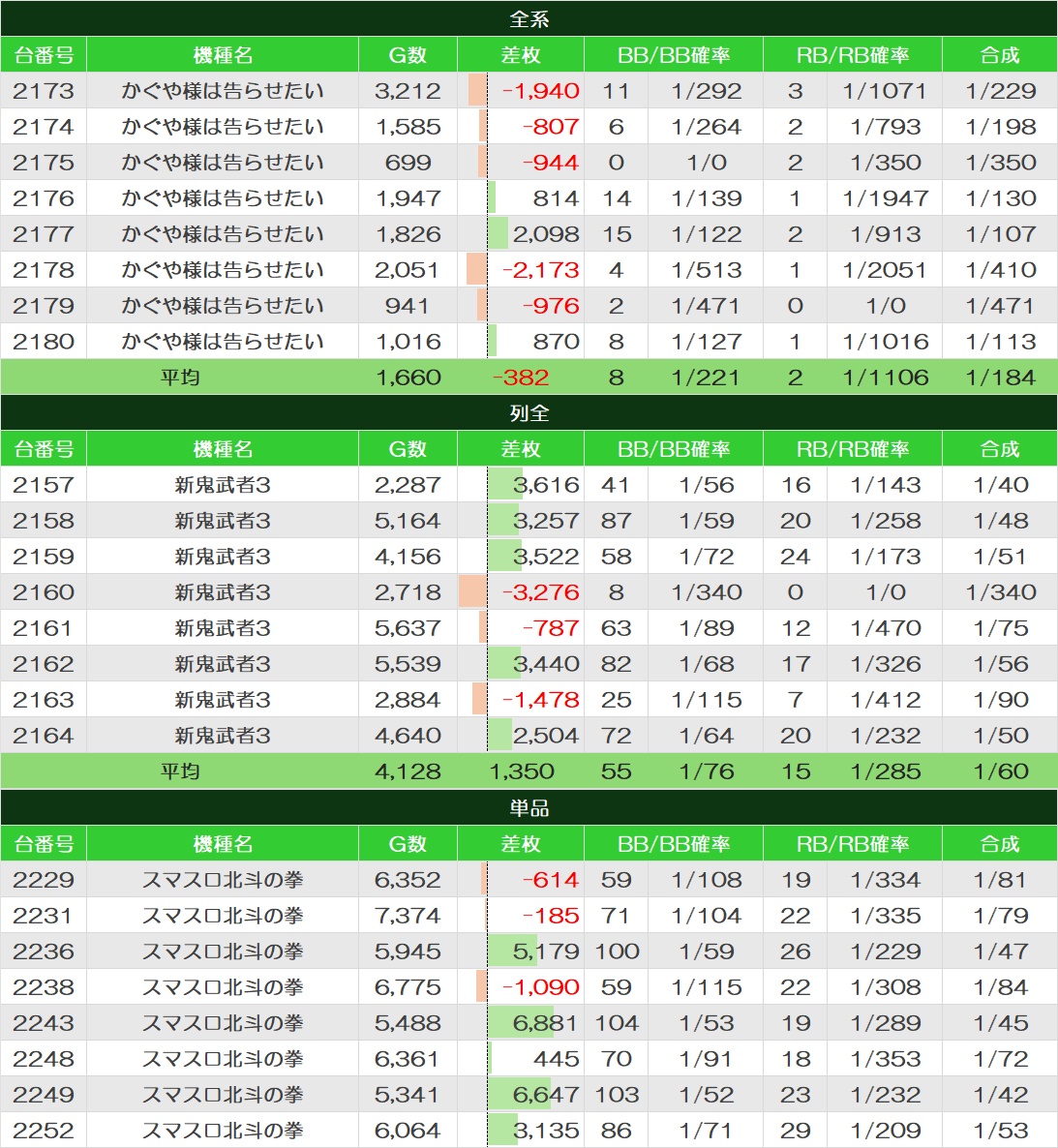Click the 1/40 combined probability
1058x1148 pixels.
[1000, 485]
